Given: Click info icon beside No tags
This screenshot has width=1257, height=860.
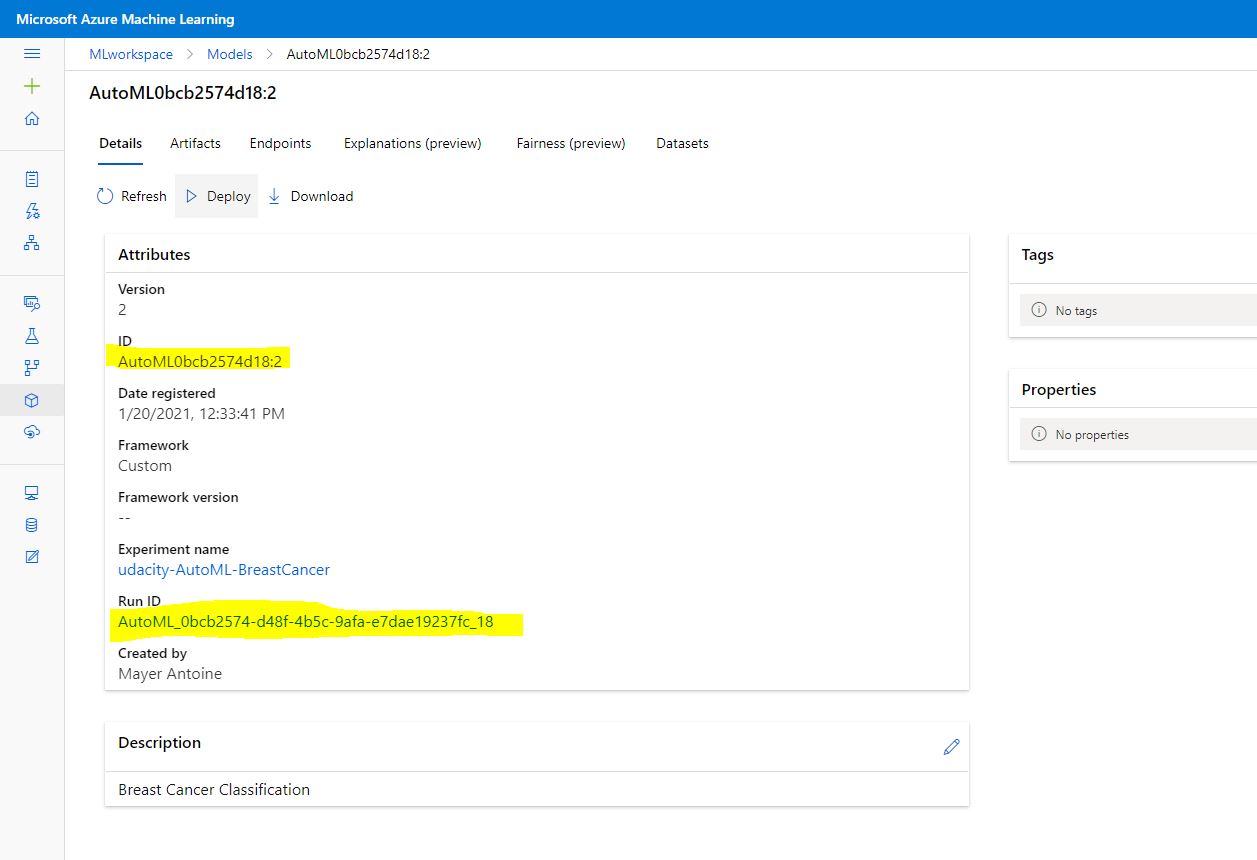Looking at the screenshot, I should 1038,311.
